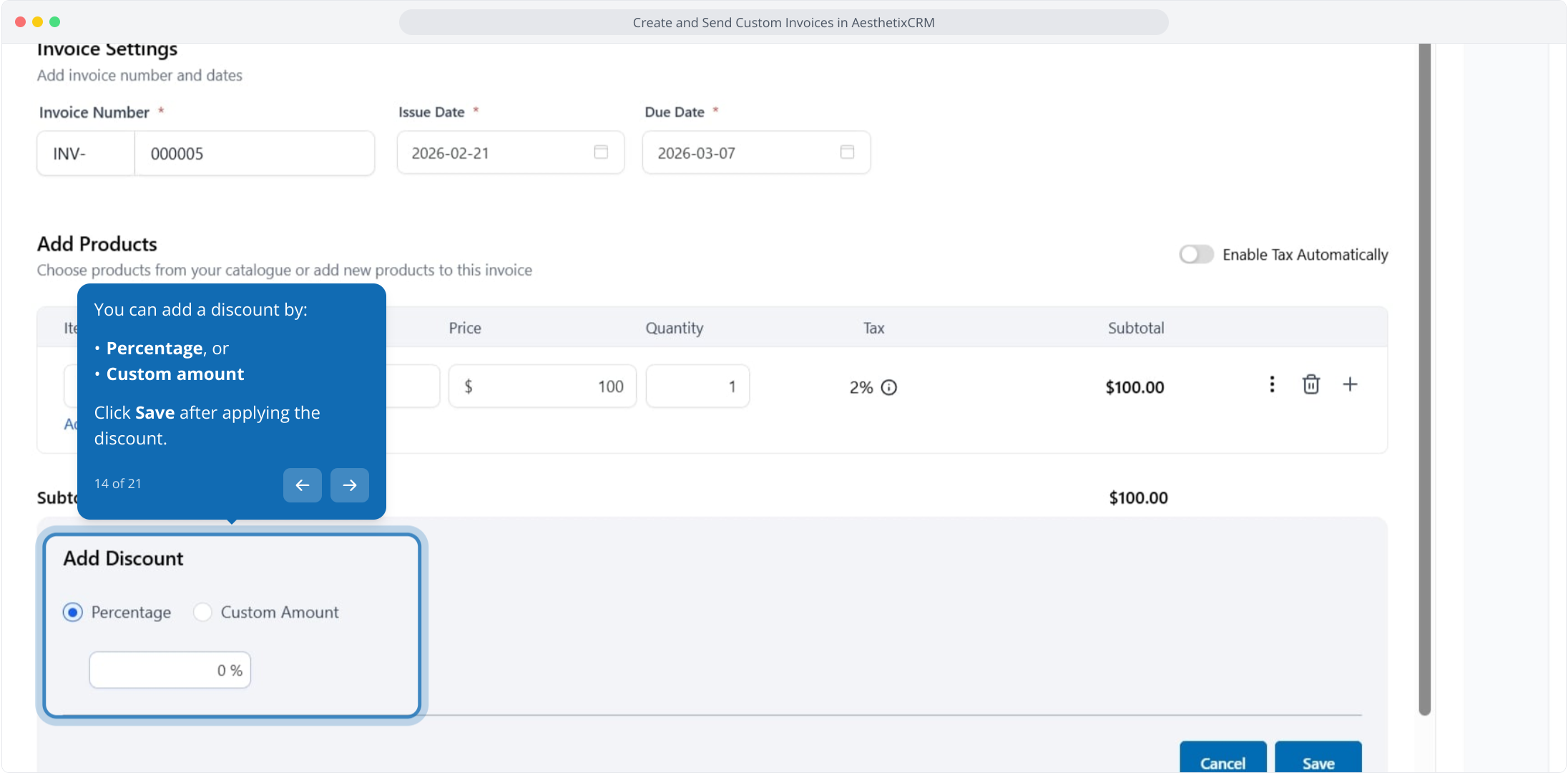This screenshot has width=1568, height=773.
Task: Select the Percentage discount radio button
Action: 73,613
